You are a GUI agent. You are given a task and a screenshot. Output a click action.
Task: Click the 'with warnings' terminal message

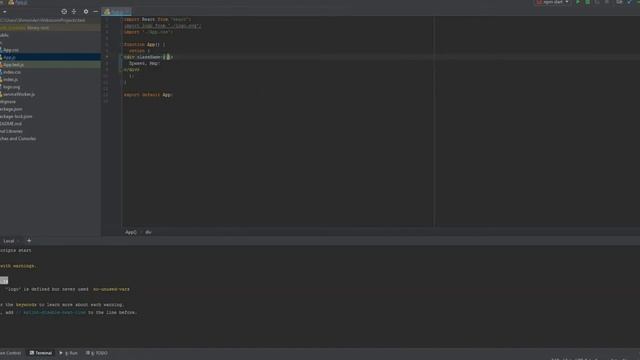(19, 266)
